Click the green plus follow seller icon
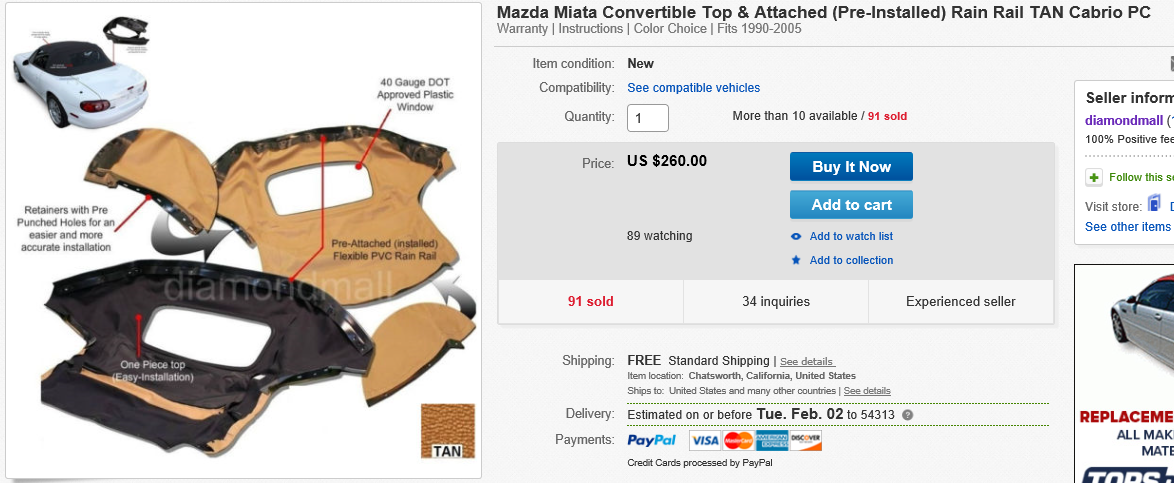This screenshot has width=1174, height=483. click(1094, 177)
